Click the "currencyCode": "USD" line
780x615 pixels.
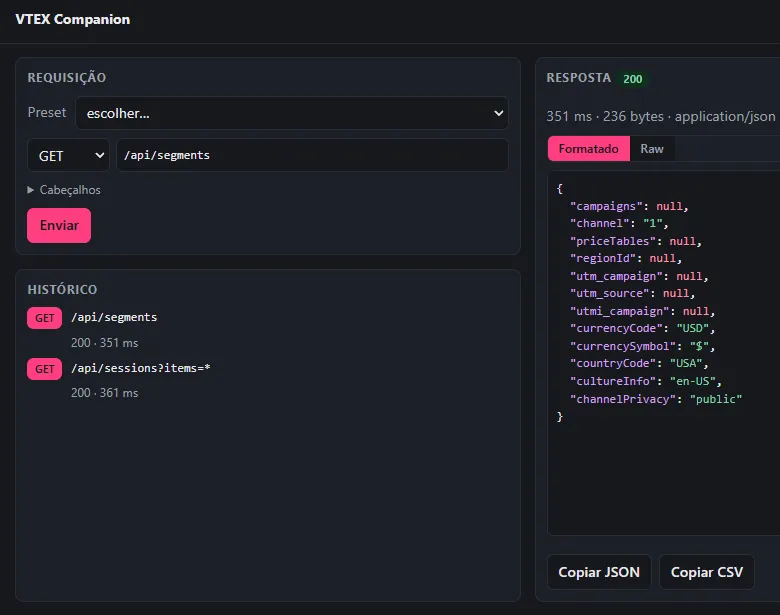click(642, 328)
